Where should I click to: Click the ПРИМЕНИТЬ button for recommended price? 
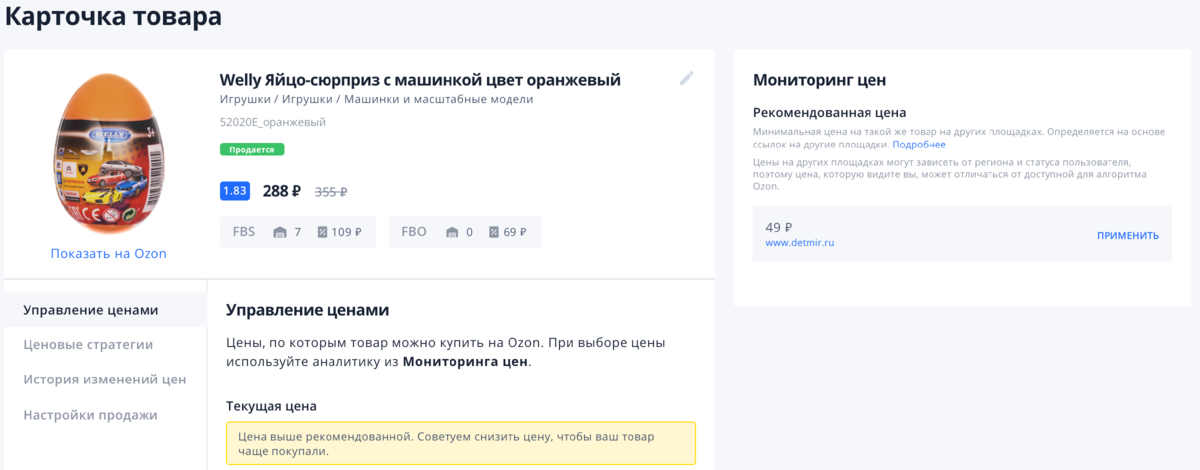click(x=1128, y=236)
